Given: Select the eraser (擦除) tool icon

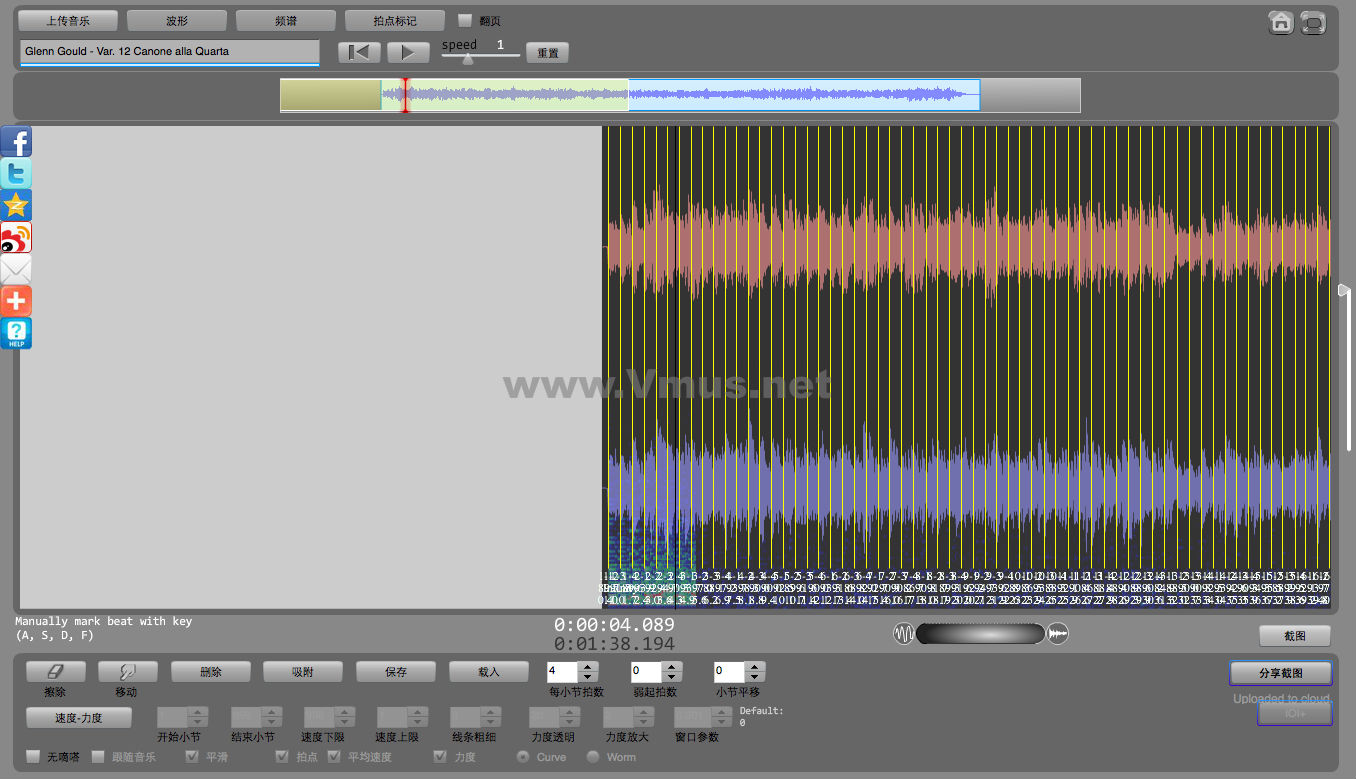Looking at the screenshot, I should (x=56, y=672).
